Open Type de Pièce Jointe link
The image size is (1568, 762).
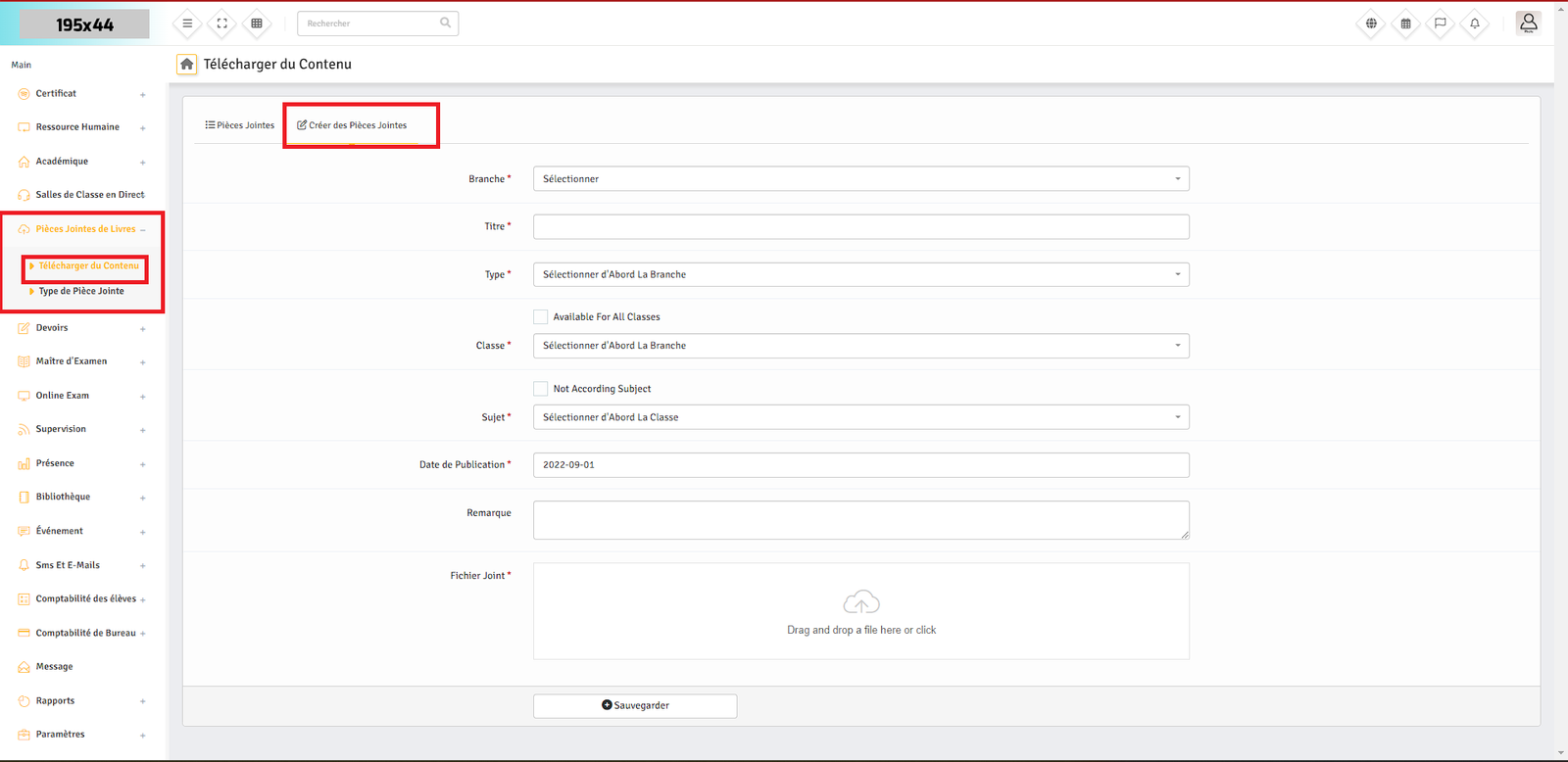81,291
